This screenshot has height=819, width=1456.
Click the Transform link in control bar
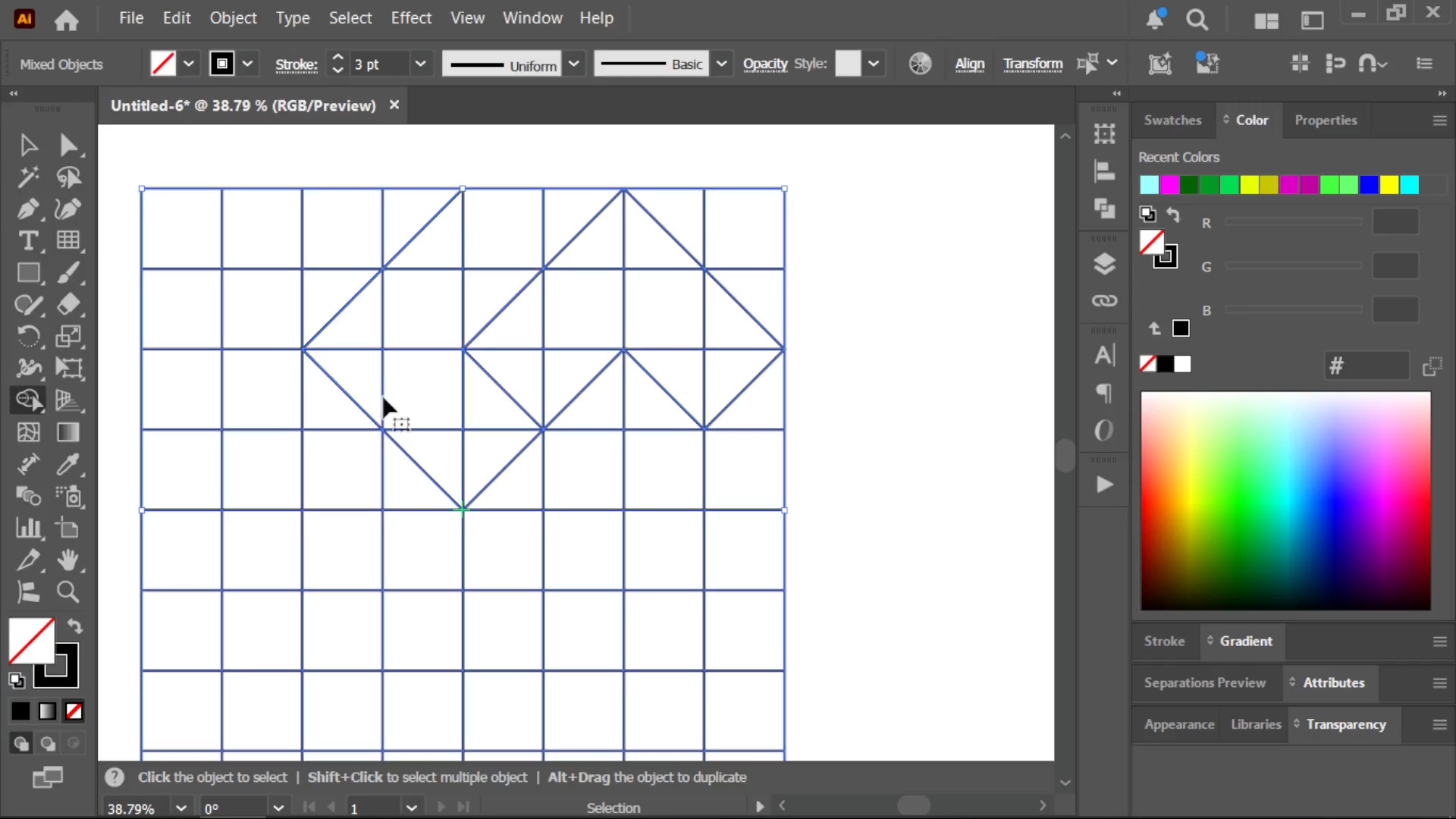coord(1033,64)
